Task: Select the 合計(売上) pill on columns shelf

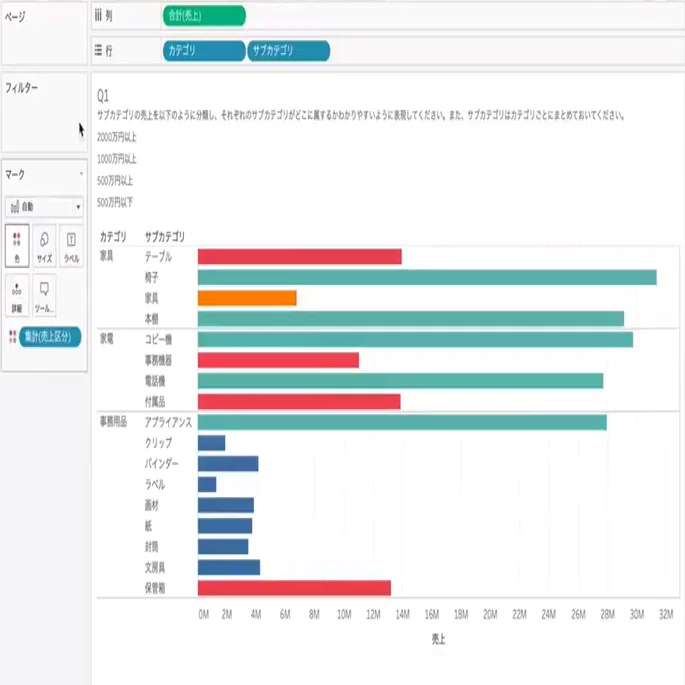Action: click(204, 16)
